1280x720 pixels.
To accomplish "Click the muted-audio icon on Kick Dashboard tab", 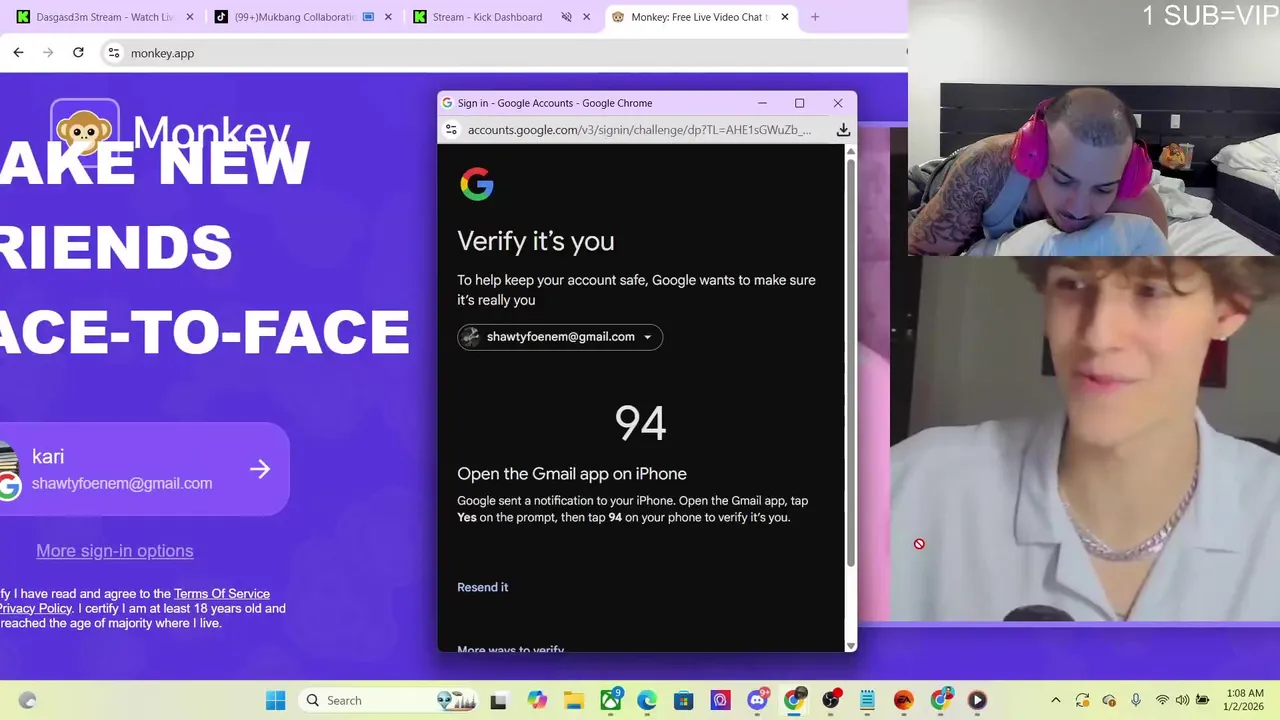I will coord(566,17).
